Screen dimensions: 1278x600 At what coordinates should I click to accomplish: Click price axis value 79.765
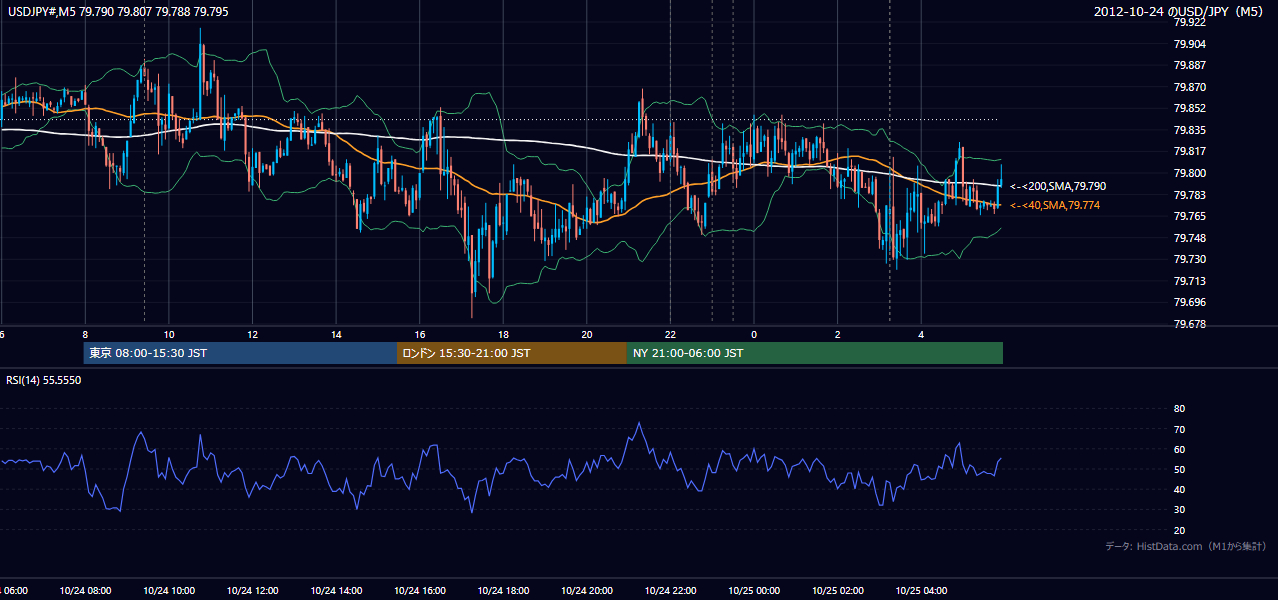coord(1189,216)
